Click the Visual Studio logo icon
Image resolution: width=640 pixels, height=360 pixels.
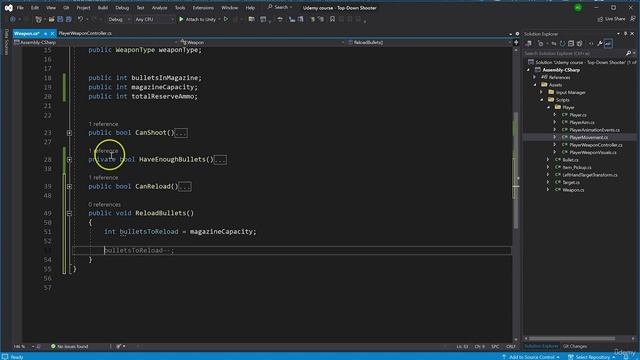tap(9, 8)
